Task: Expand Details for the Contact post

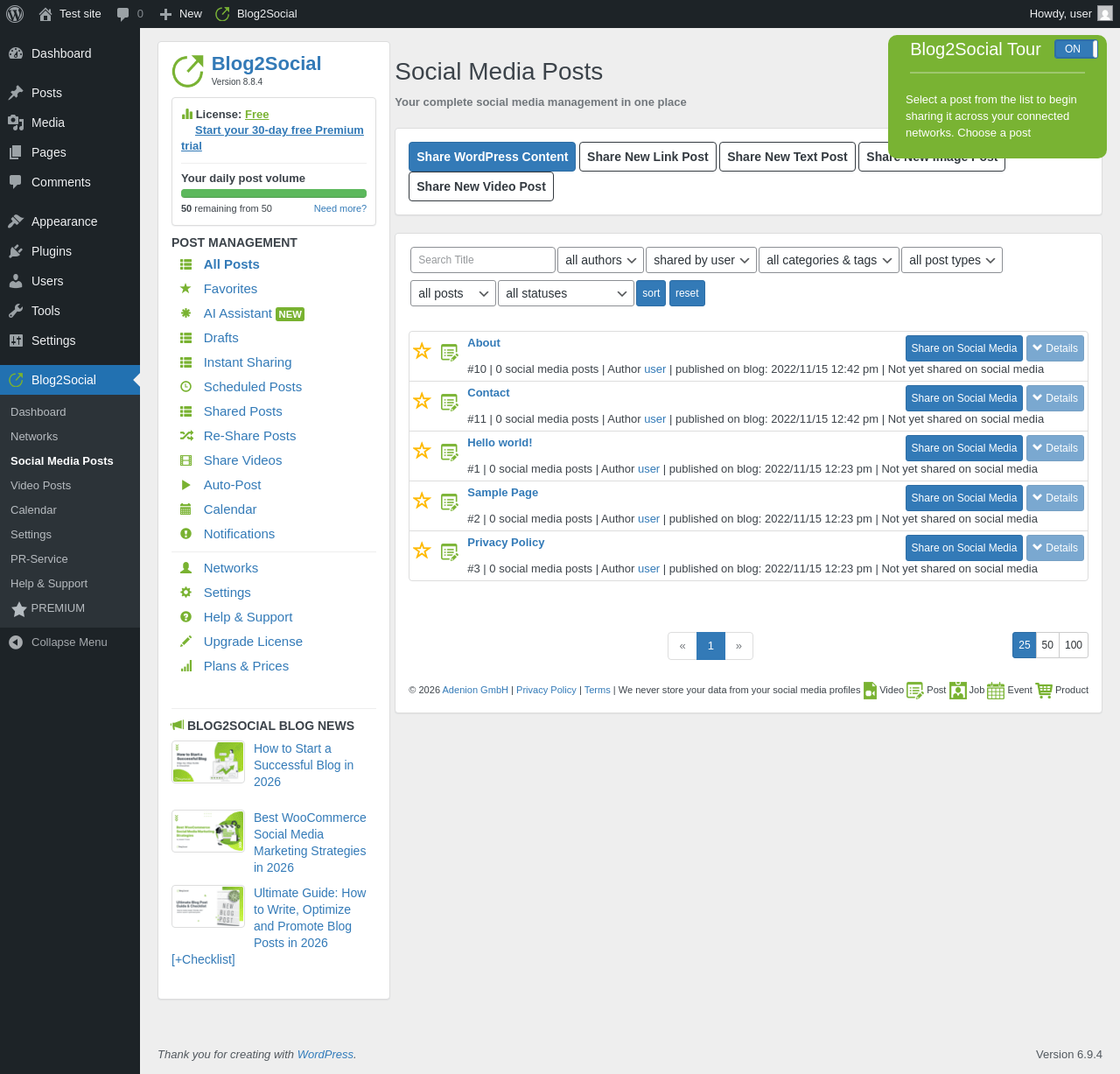Action: point(1055,398)
